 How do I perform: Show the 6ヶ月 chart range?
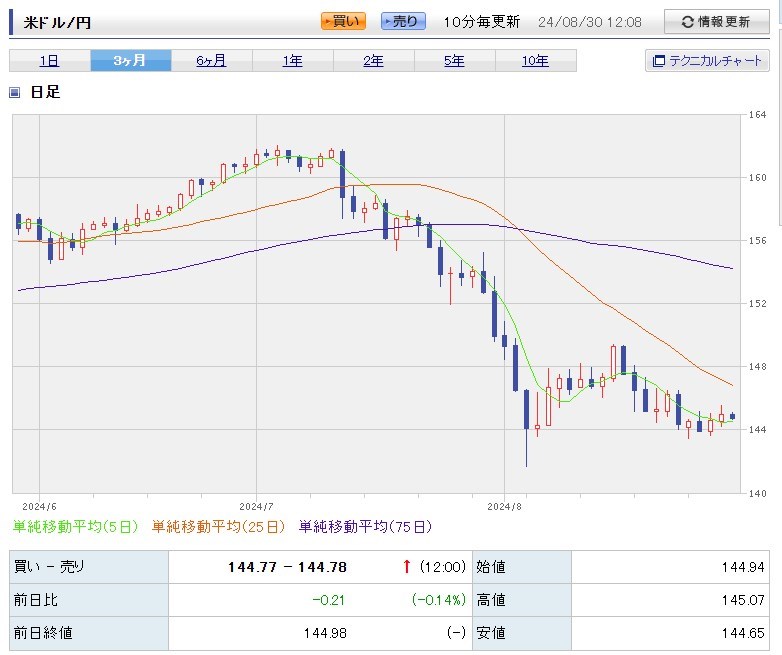click(211, 61)
